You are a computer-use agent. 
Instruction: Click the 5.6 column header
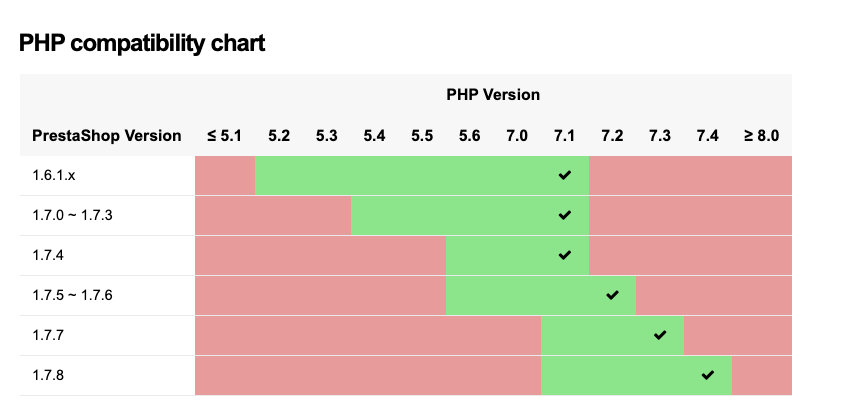coord(469,135)
